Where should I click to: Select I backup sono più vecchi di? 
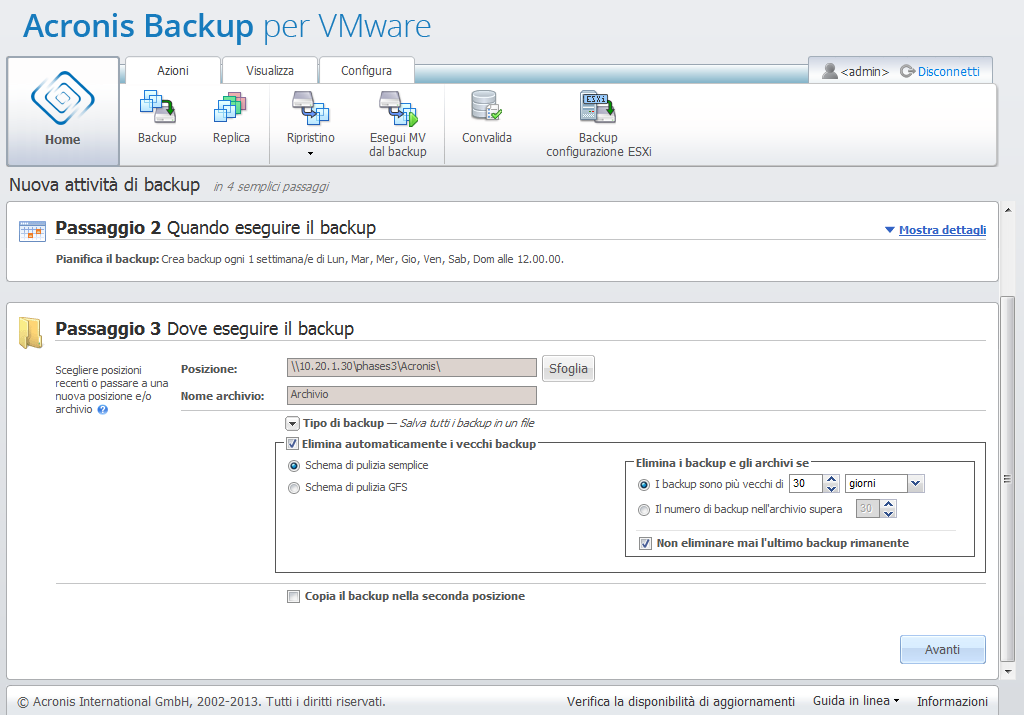tap(644, 485)
